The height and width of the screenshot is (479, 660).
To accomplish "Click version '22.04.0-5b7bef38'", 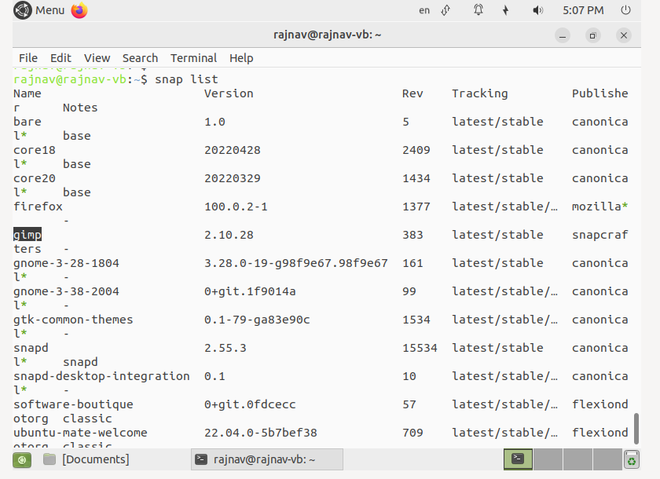I will pos(261,432).
